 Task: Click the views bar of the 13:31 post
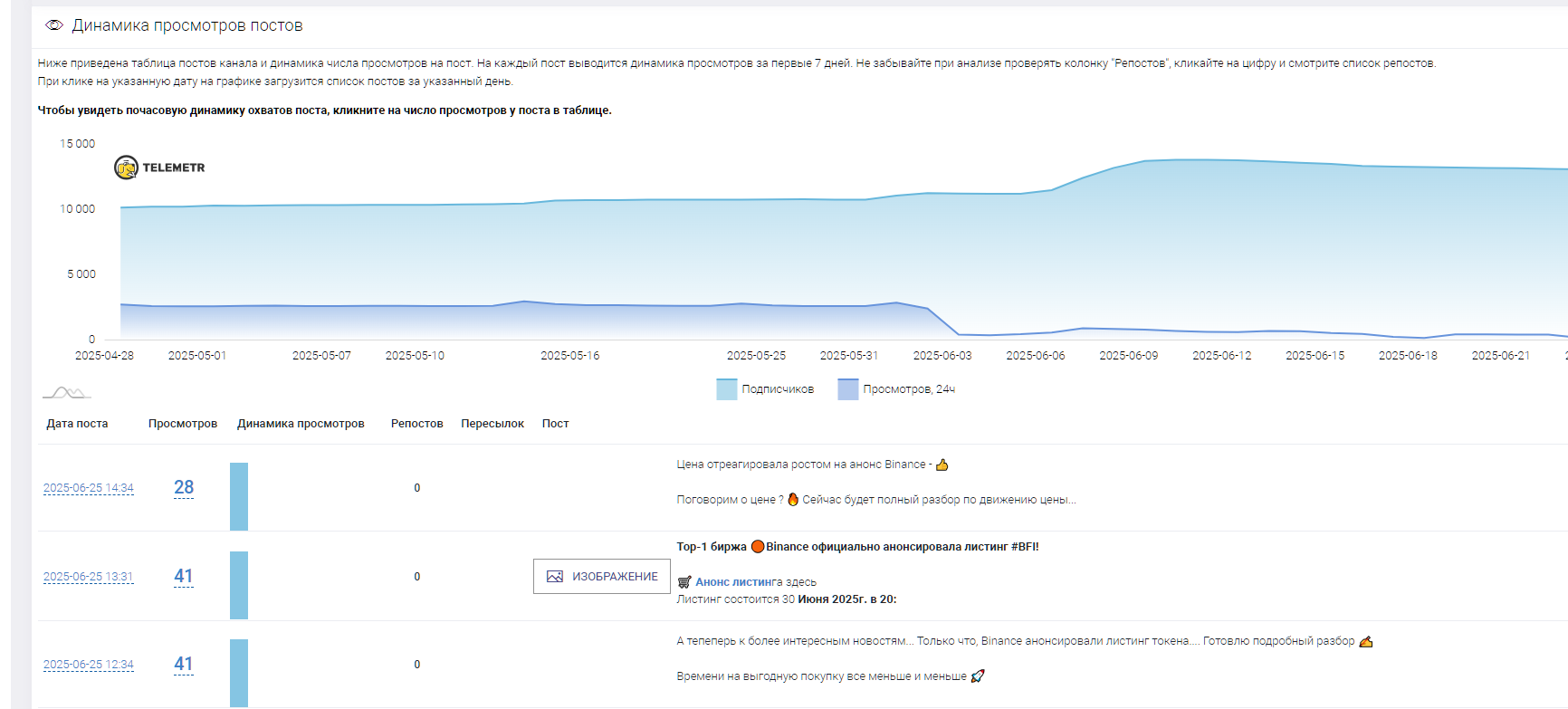[x=239, y=585]
